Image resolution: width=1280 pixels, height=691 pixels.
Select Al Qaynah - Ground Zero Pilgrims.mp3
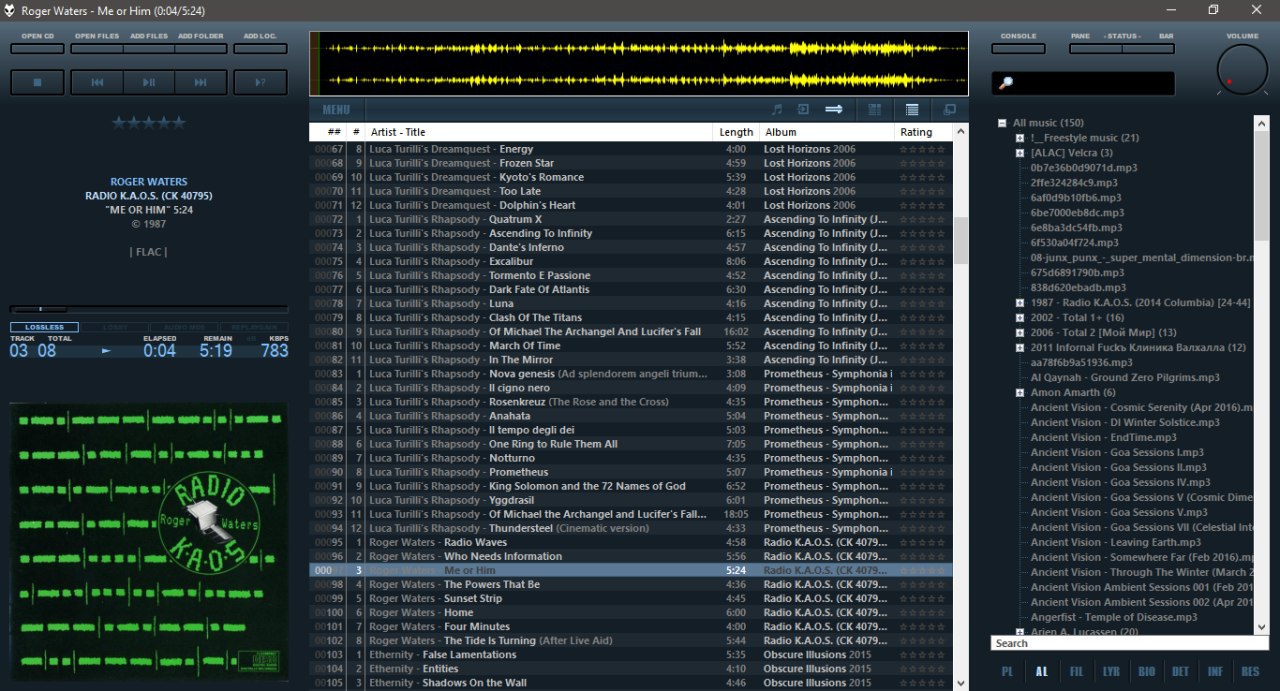click(1125, 378)
